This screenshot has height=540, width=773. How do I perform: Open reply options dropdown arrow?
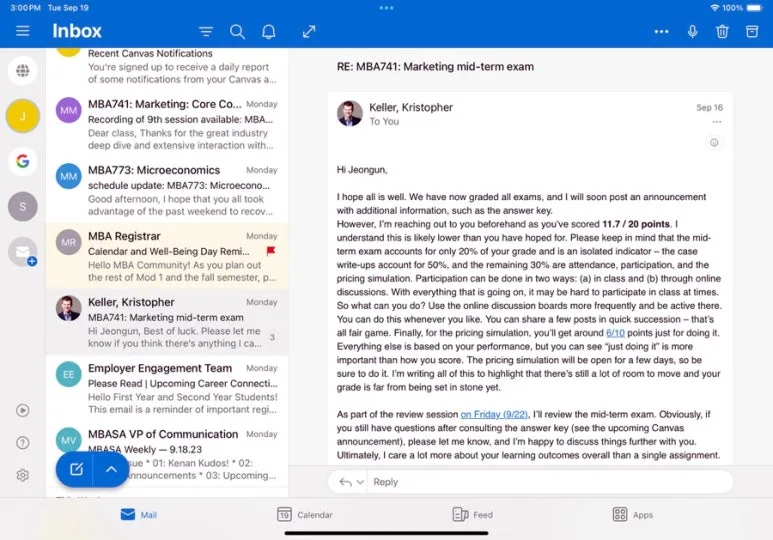(360, 482)
